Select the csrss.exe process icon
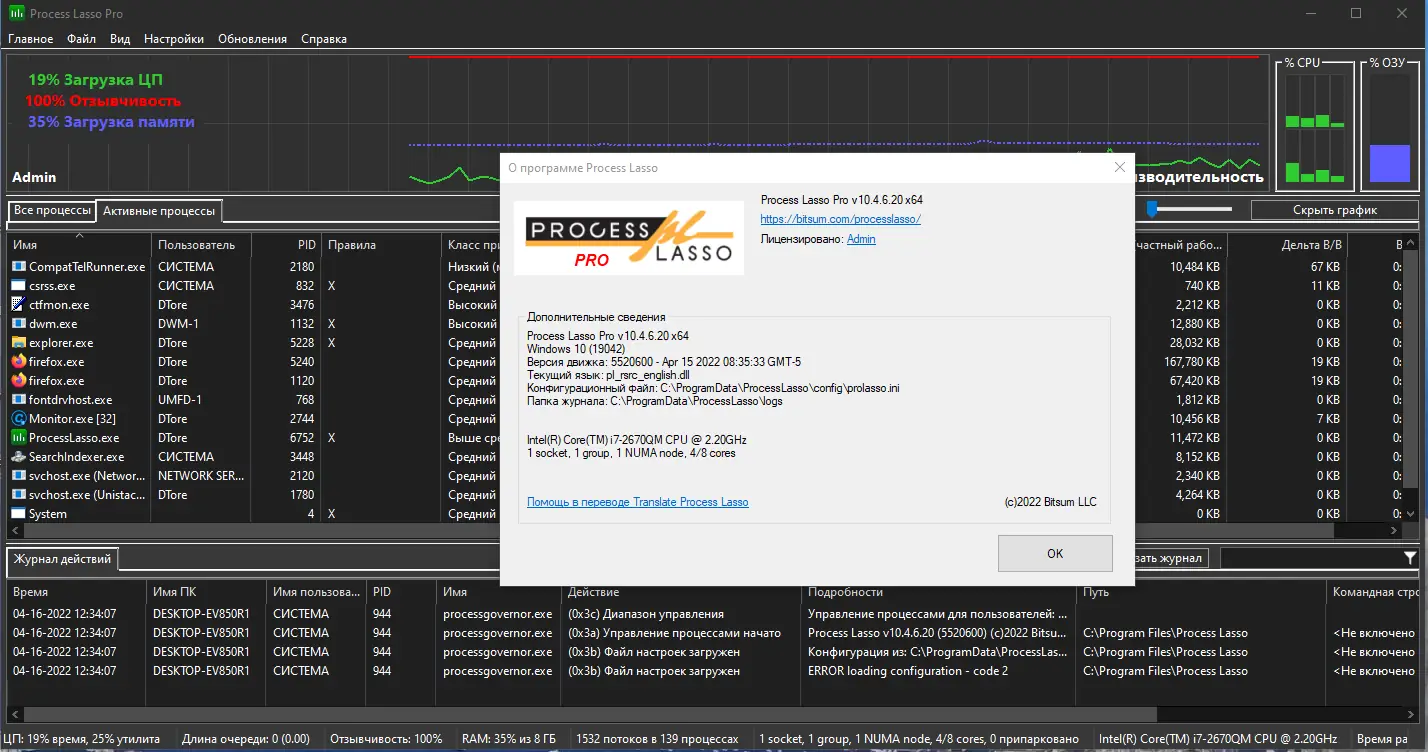 (x=19, y=286)
